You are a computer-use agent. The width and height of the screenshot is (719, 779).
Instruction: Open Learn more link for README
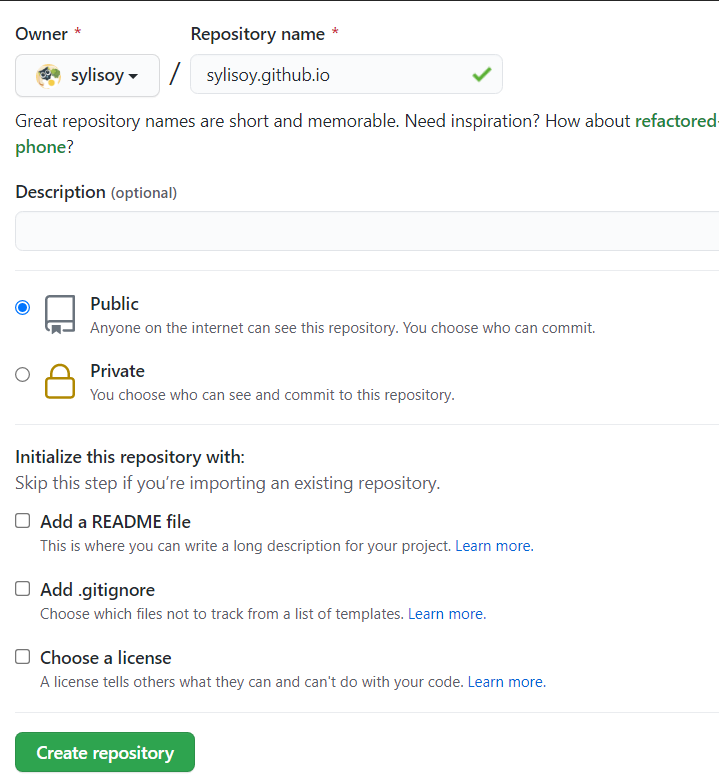point(494,546)
